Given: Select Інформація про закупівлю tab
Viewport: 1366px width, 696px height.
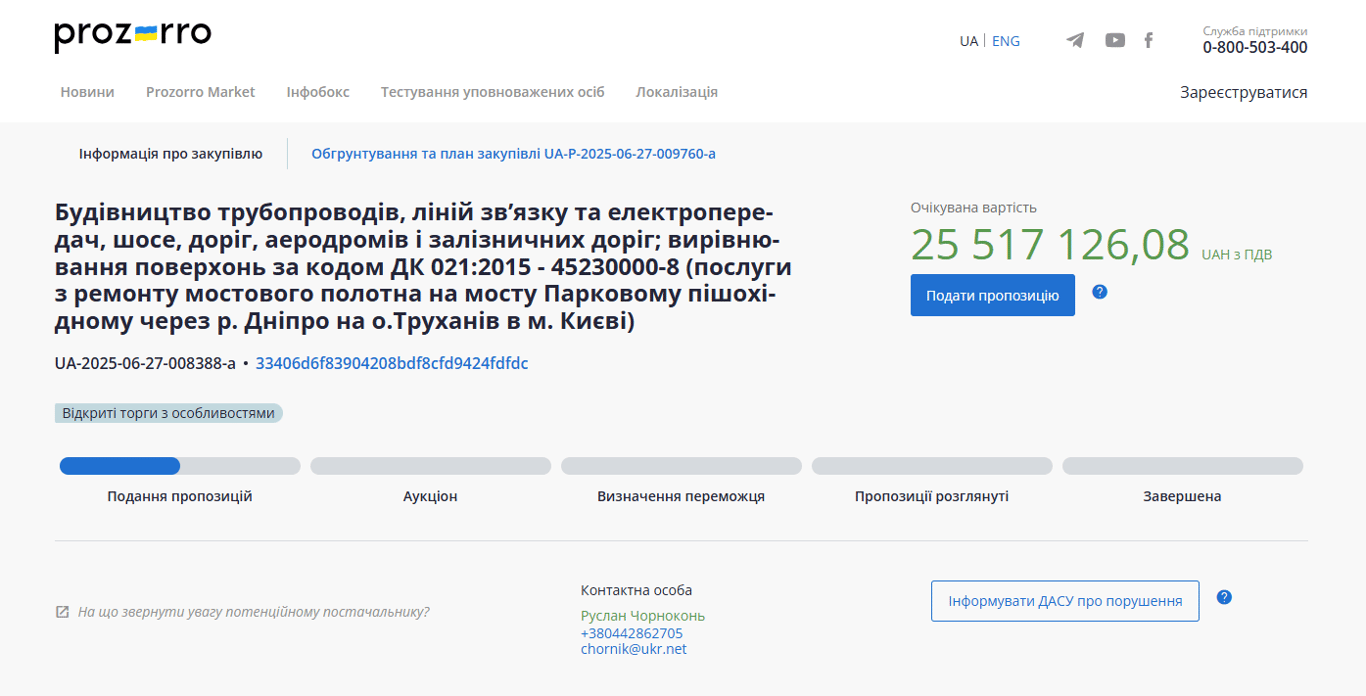Looking at the screenshot, I should pyautogui.click(x=170, y=154).
